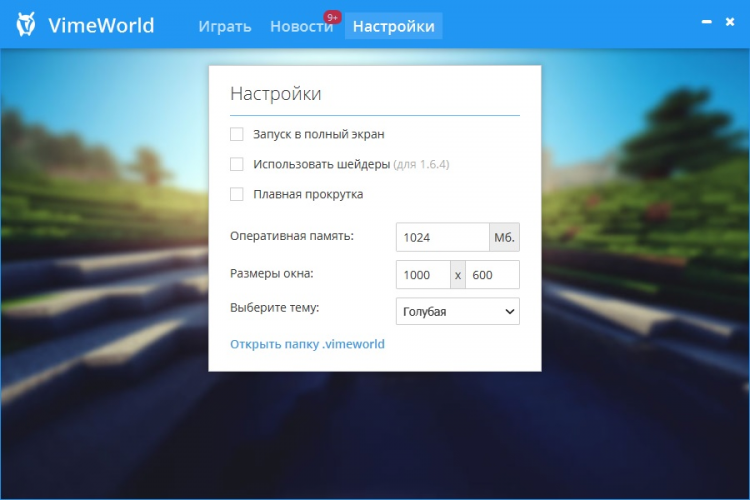Click the window height field 600
Viewport: 750px width, 500px height.
click(492, 275)
